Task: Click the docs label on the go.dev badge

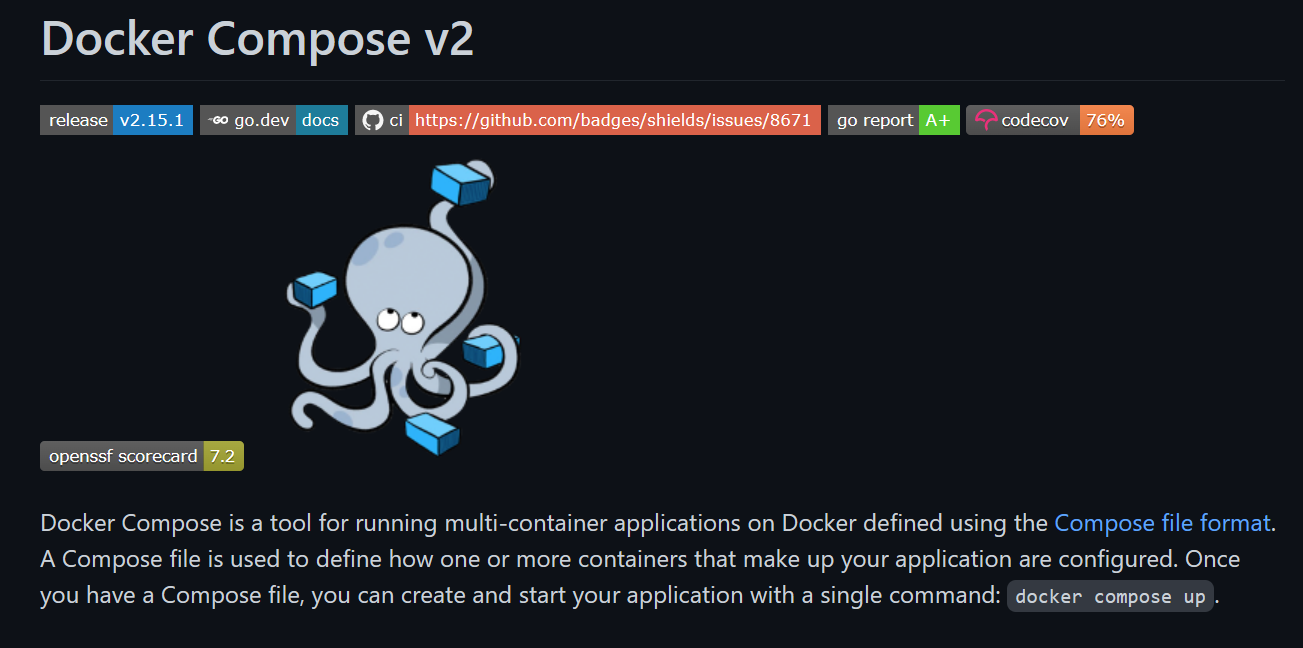Action: point(321,119)
